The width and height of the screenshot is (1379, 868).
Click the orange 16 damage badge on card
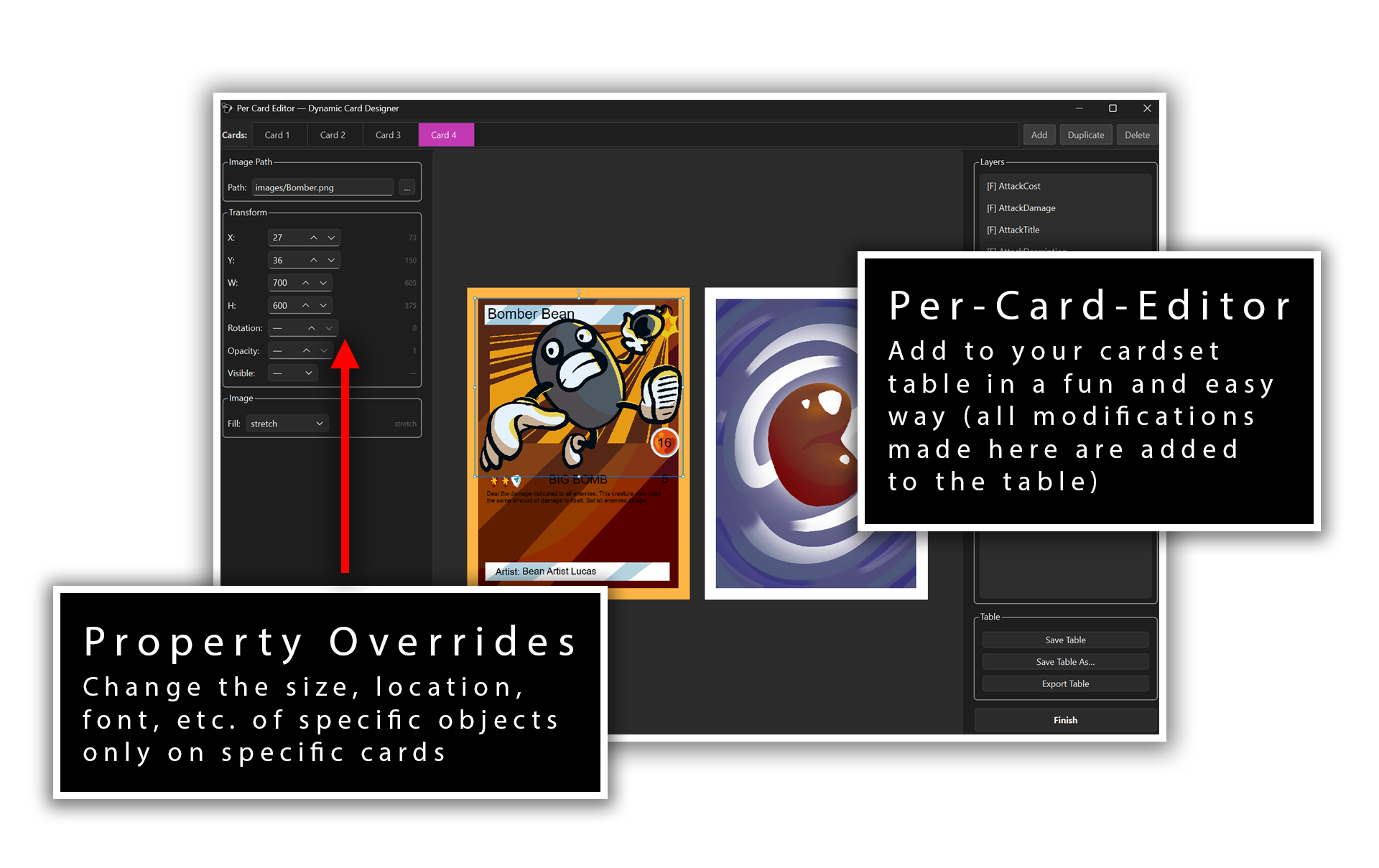[x=664, y=443]
